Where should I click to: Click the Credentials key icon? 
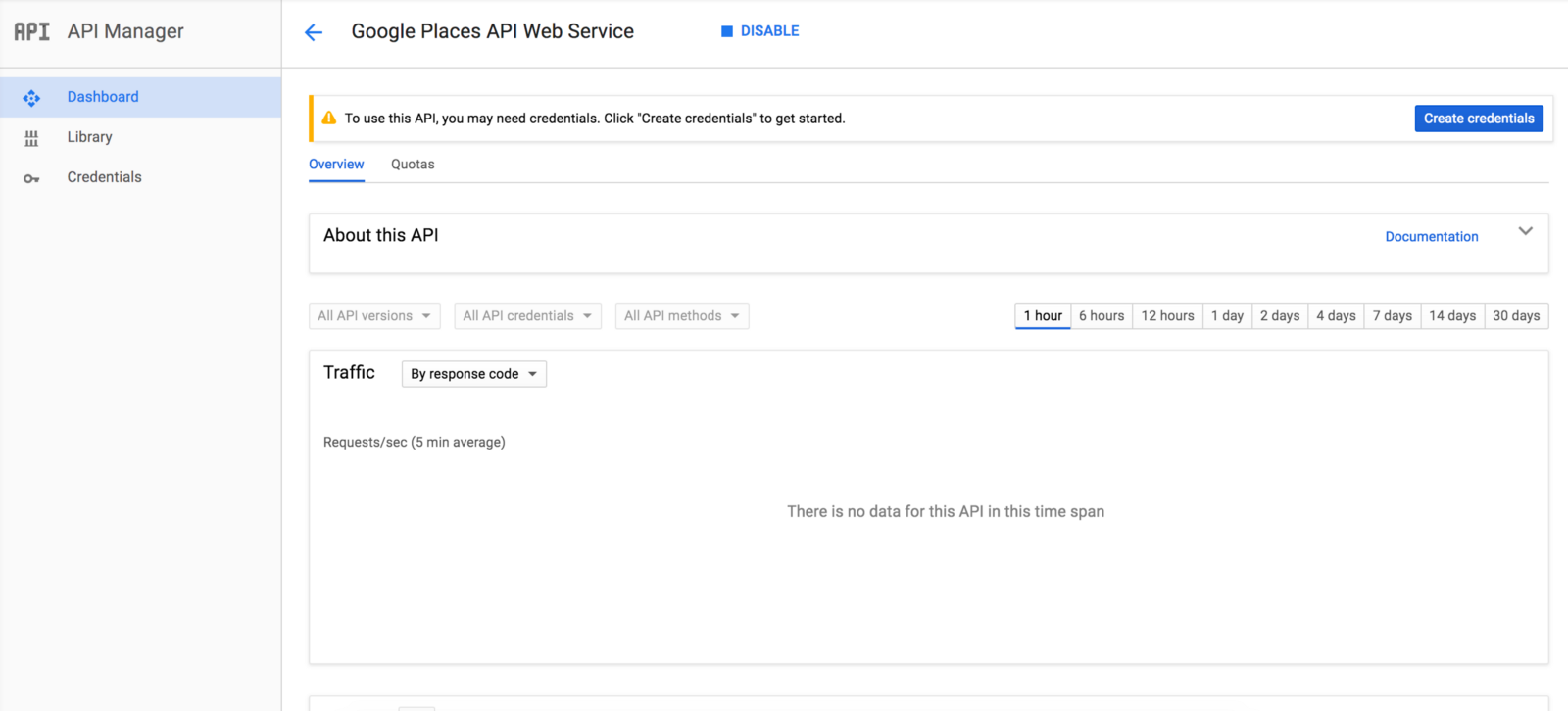pyautogui.click(x=31, y=178)
